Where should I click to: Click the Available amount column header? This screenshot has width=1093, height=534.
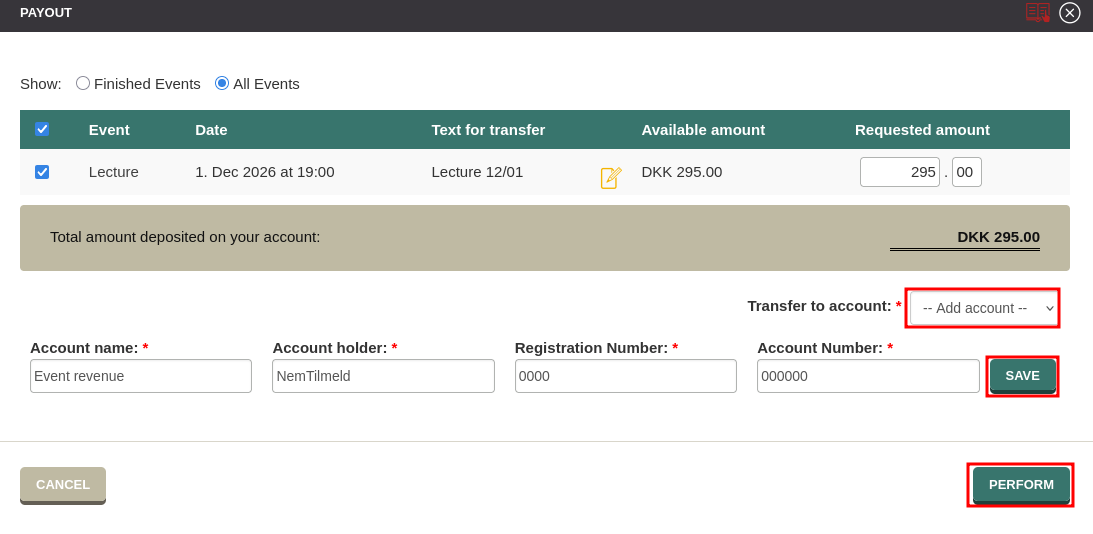703,129
